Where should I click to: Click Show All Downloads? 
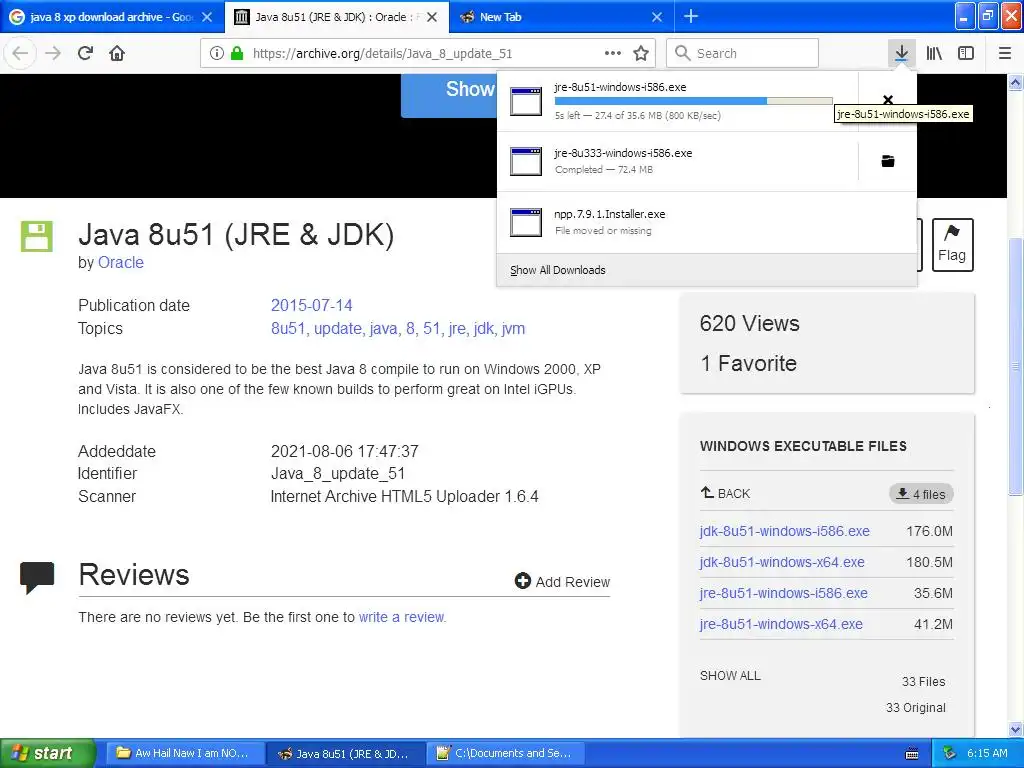558,270
